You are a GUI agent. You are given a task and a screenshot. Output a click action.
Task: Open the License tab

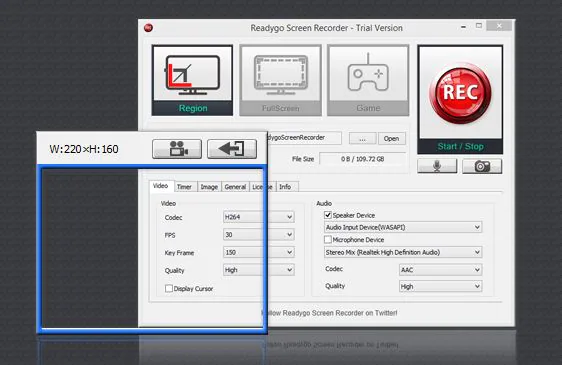pos(262,187)
